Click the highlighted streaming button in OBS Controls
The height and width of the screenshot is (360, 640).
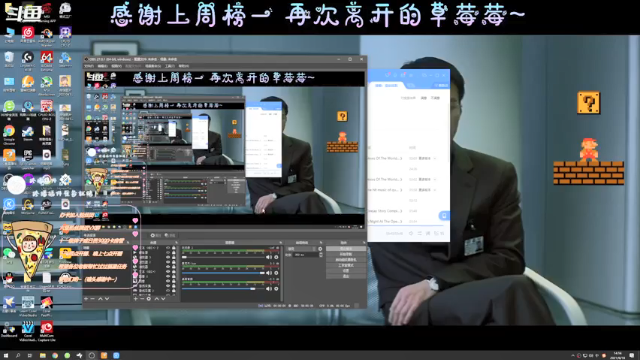(x=346, y=249)
